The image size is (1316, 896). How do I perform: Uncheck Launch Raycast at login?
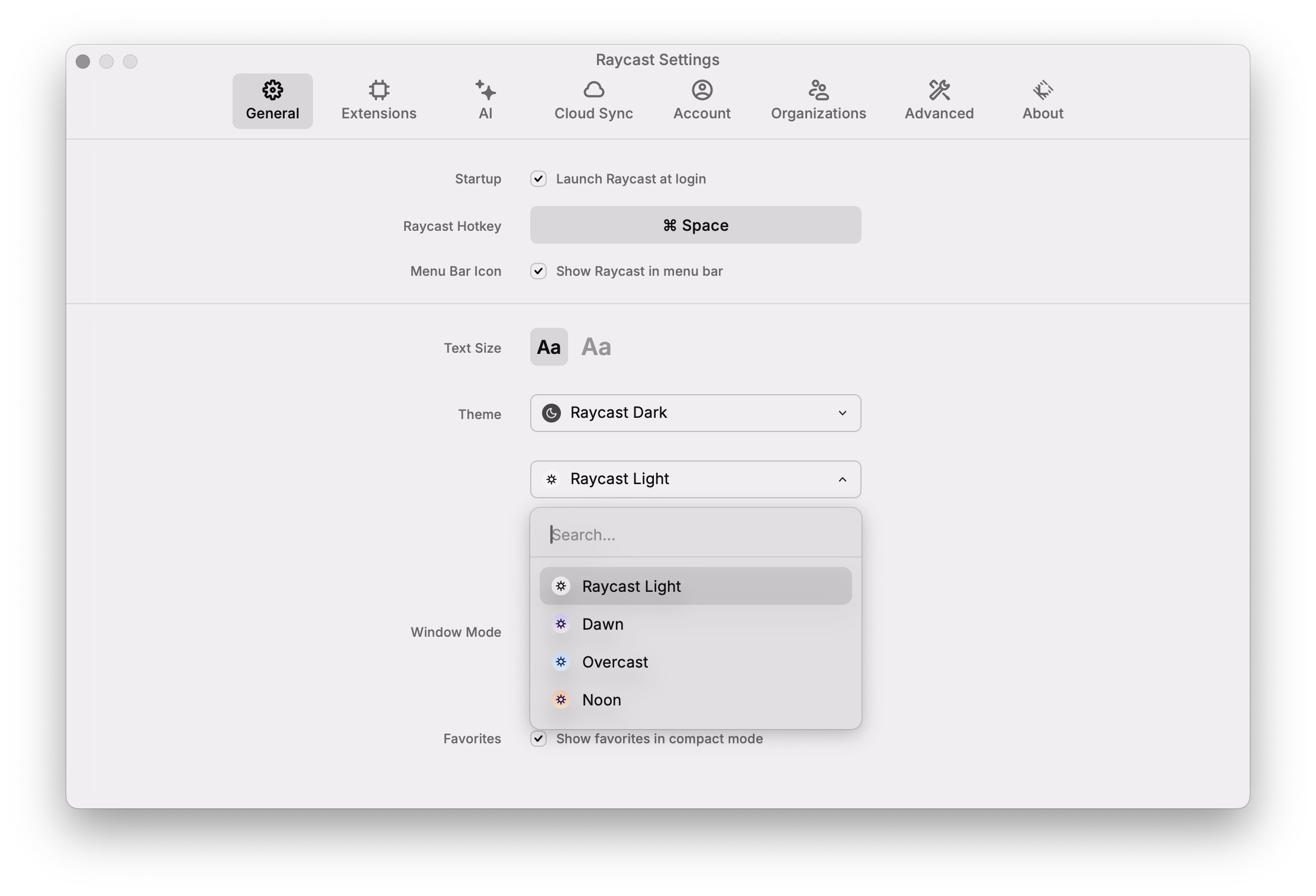538,179
